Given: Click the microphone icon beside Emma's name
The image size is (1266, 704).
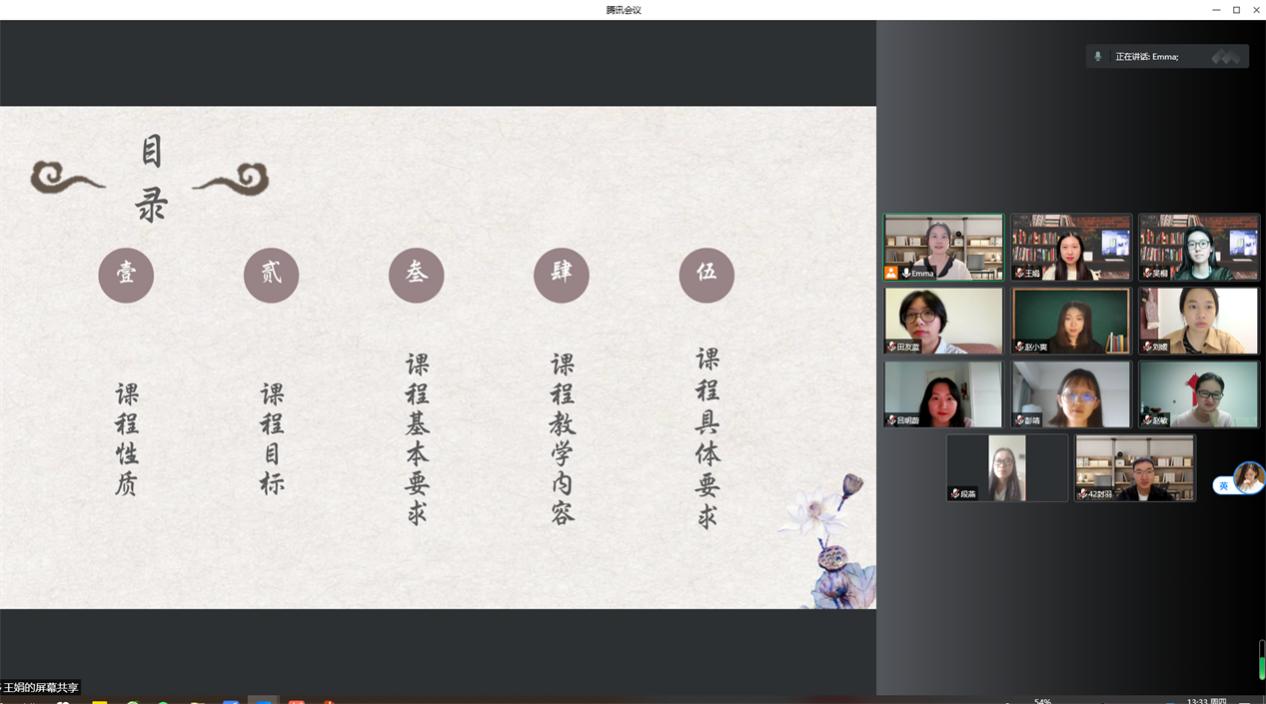Looking at the screenshot, I should click(905, 273).
